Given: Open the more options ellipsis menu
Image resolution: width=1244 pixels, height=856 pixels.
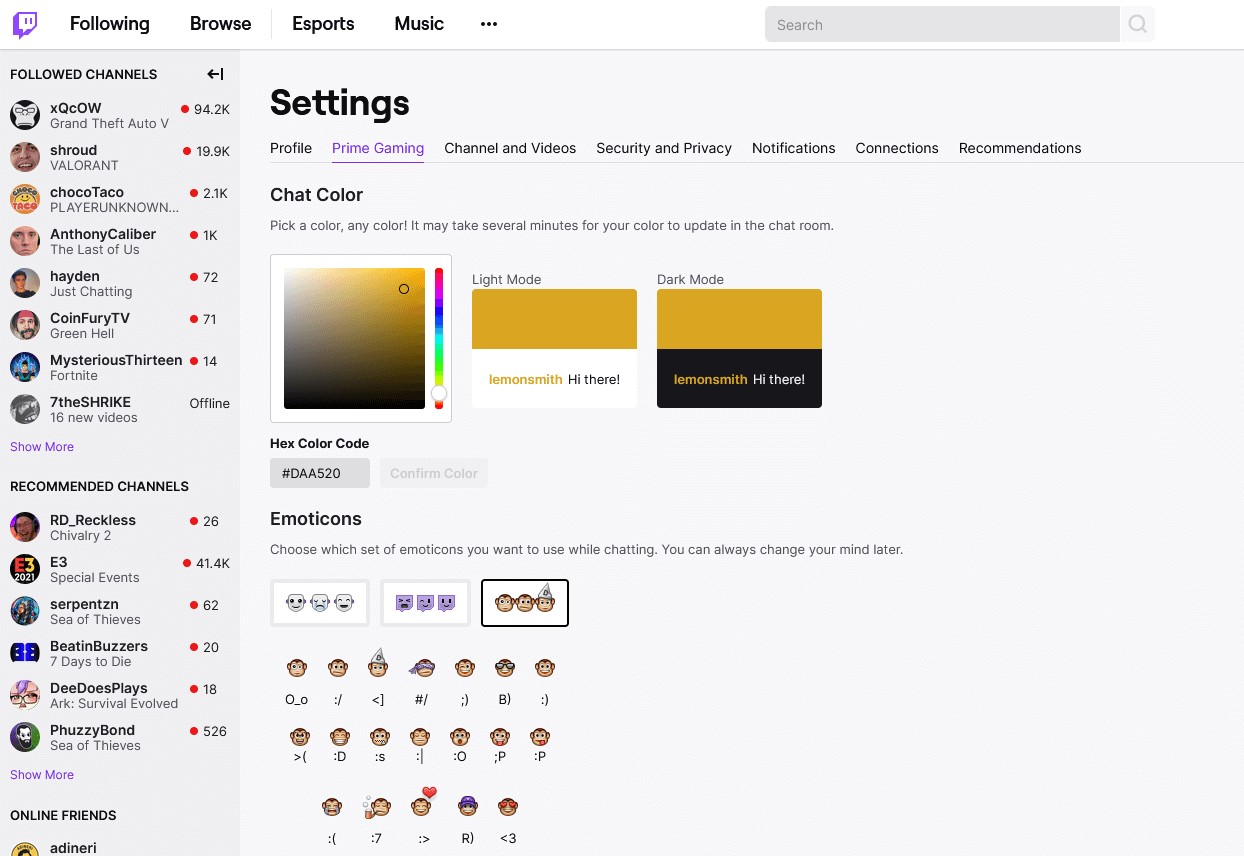Looking at the screenshot, I should tap(489, 24).
